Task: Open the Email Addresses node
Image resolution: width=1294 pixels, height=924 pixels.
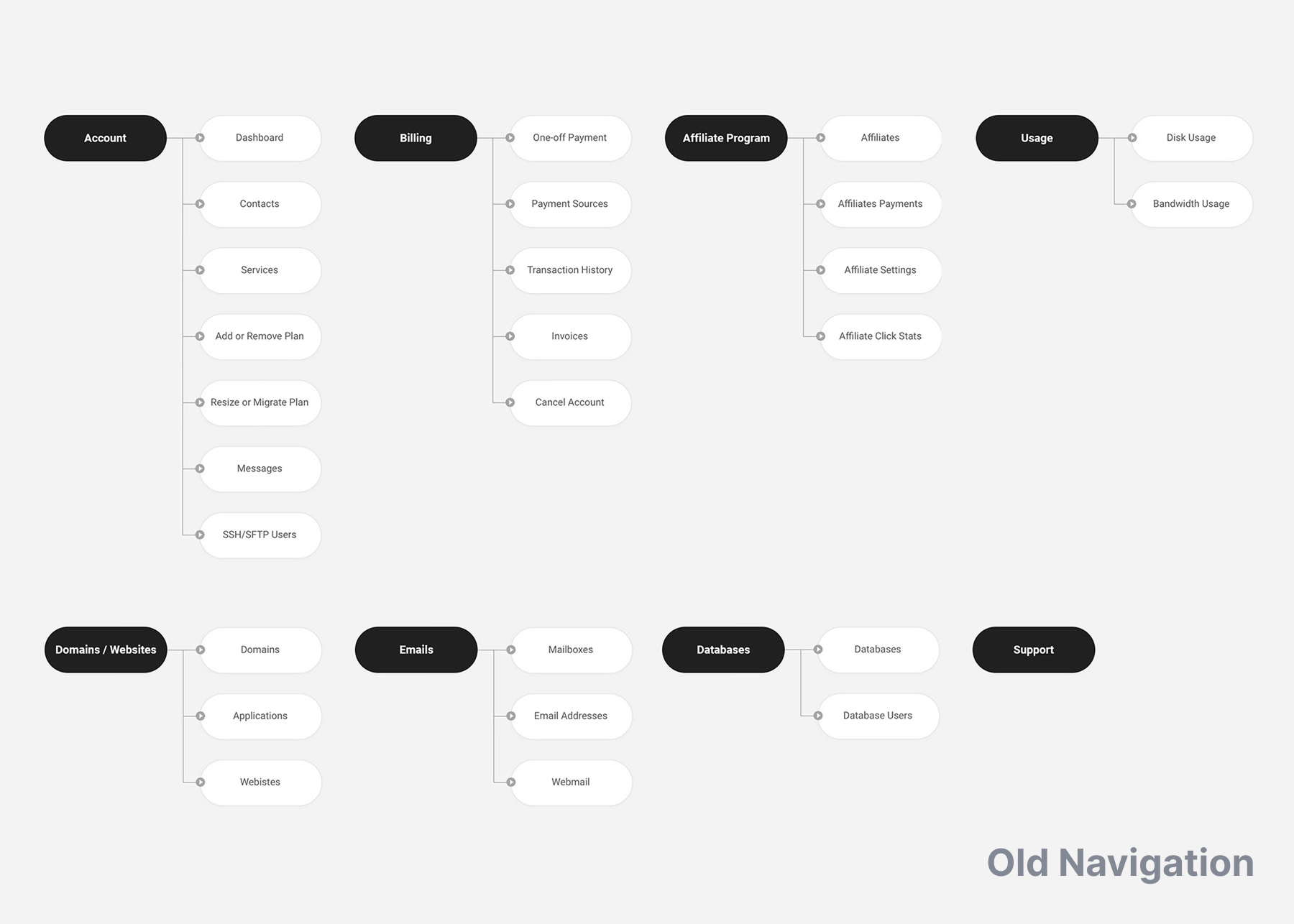Action: click(x=571, y=716)
